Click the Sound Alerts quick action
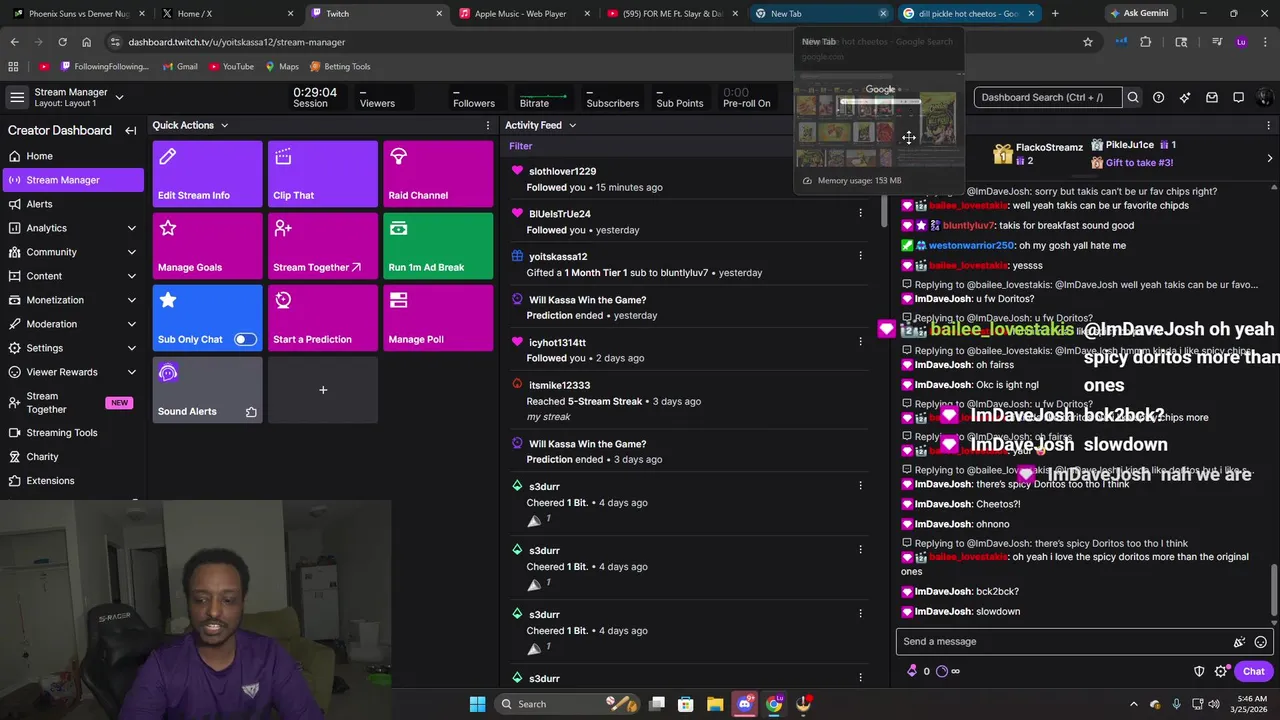1280x720 pixels. click(x=207, y=390)
